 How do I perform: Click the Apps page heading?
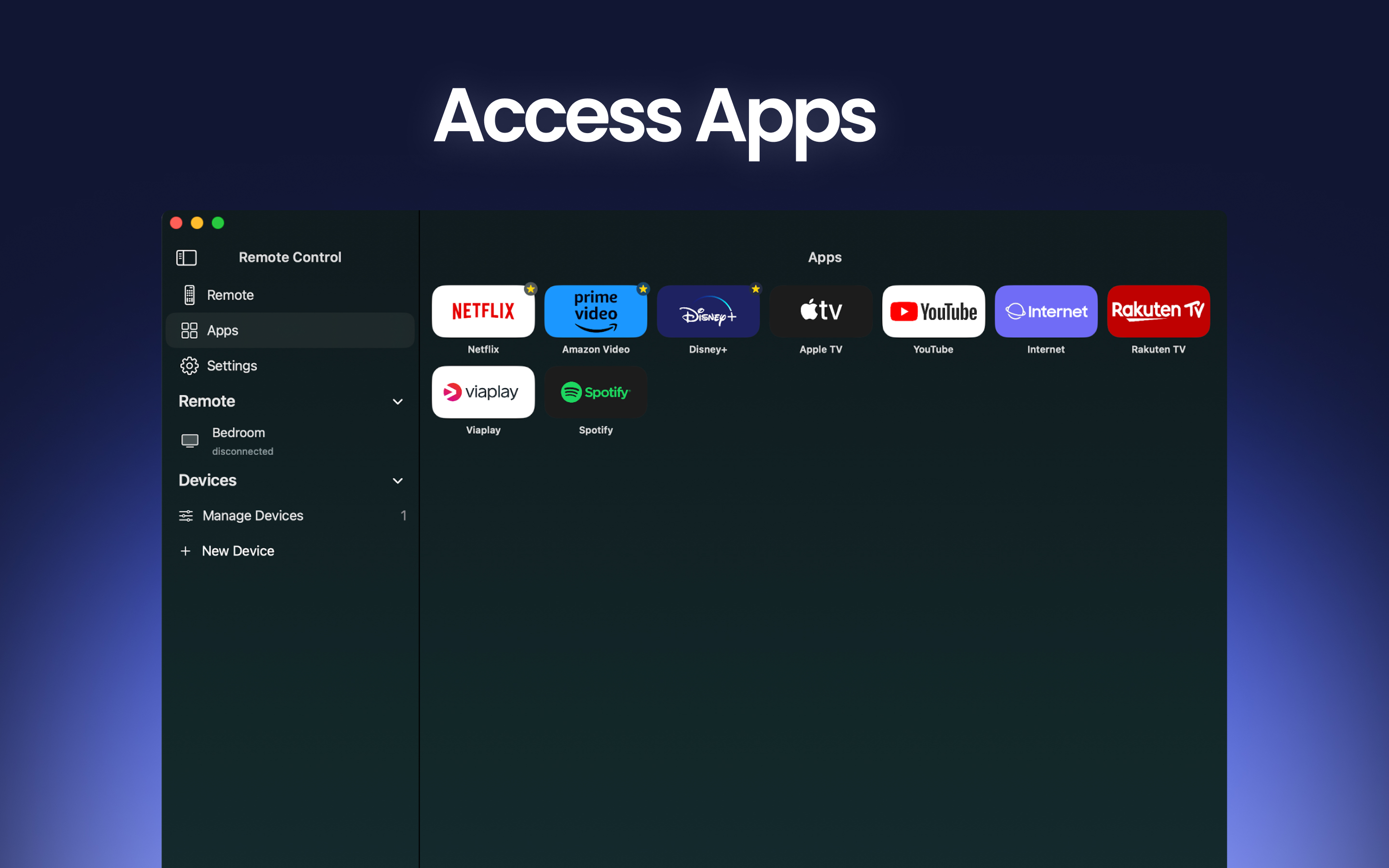click(825, 257)
